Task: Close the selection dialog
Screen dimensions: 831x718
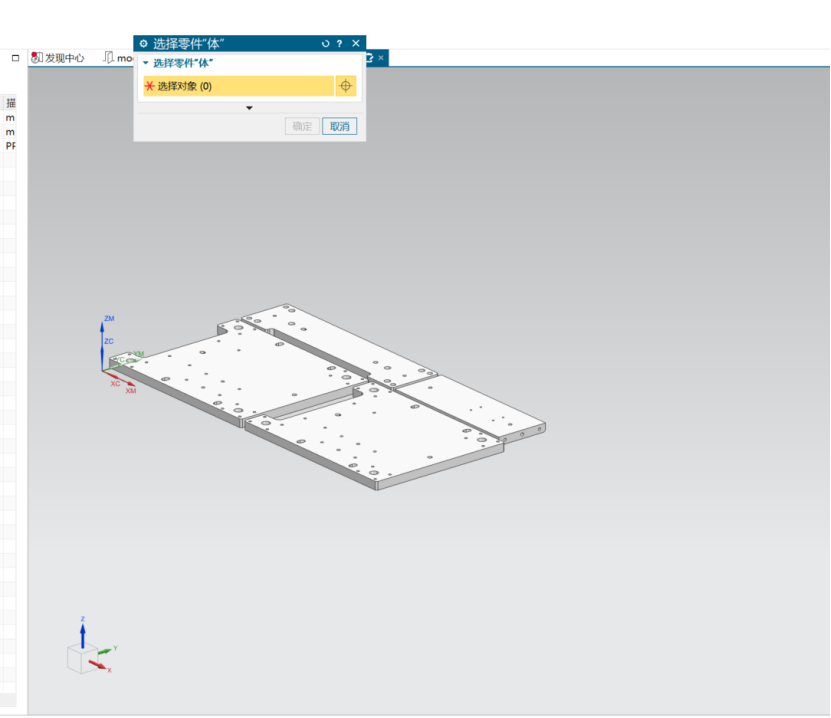Action: click(x=356, y=44)
